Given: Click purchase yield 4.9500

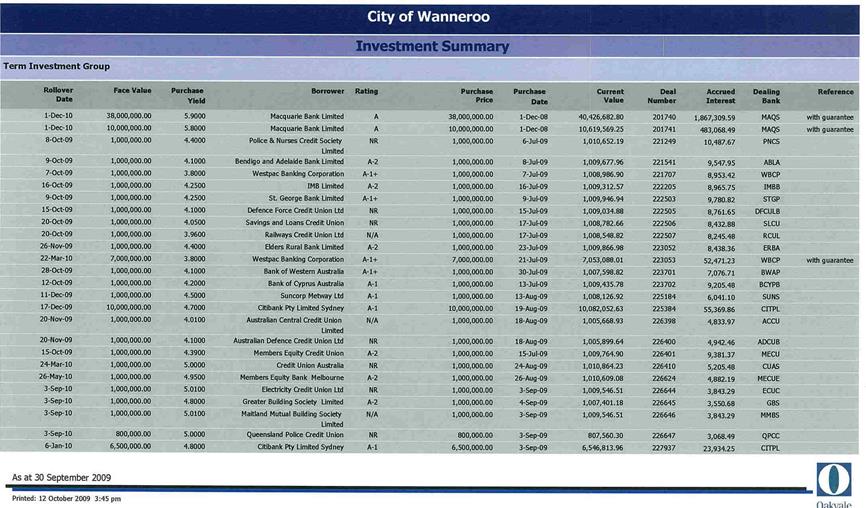Looking at the screenshot, I should click(194, 377).
